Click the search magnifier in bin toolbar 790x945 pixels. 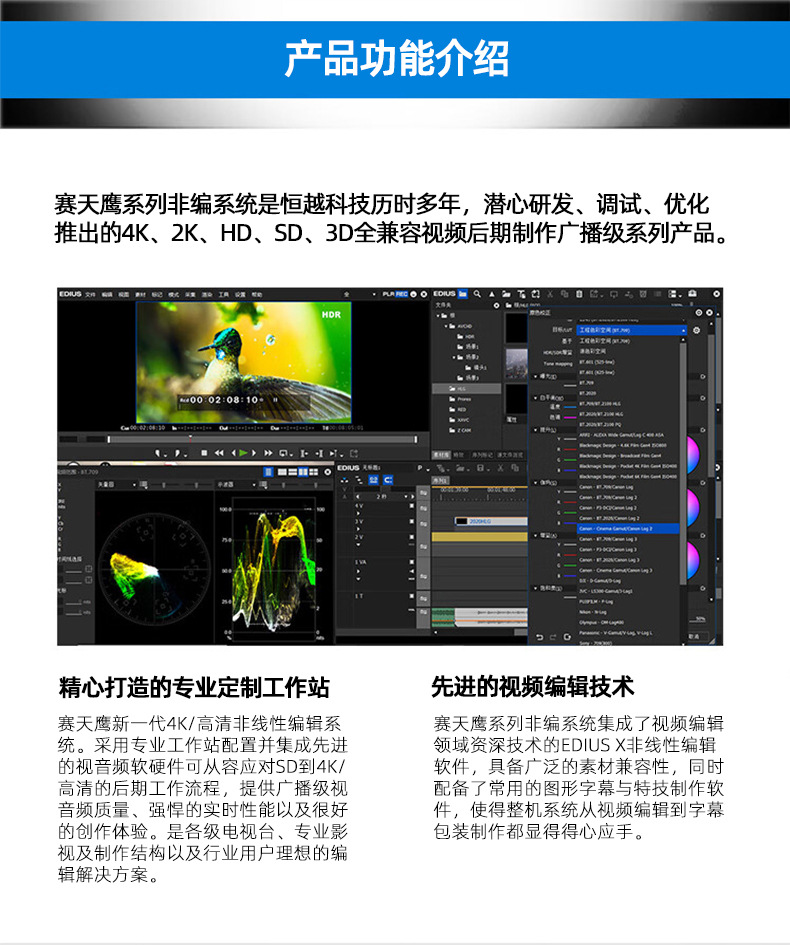pyautogui.click(x=477, y=294)
